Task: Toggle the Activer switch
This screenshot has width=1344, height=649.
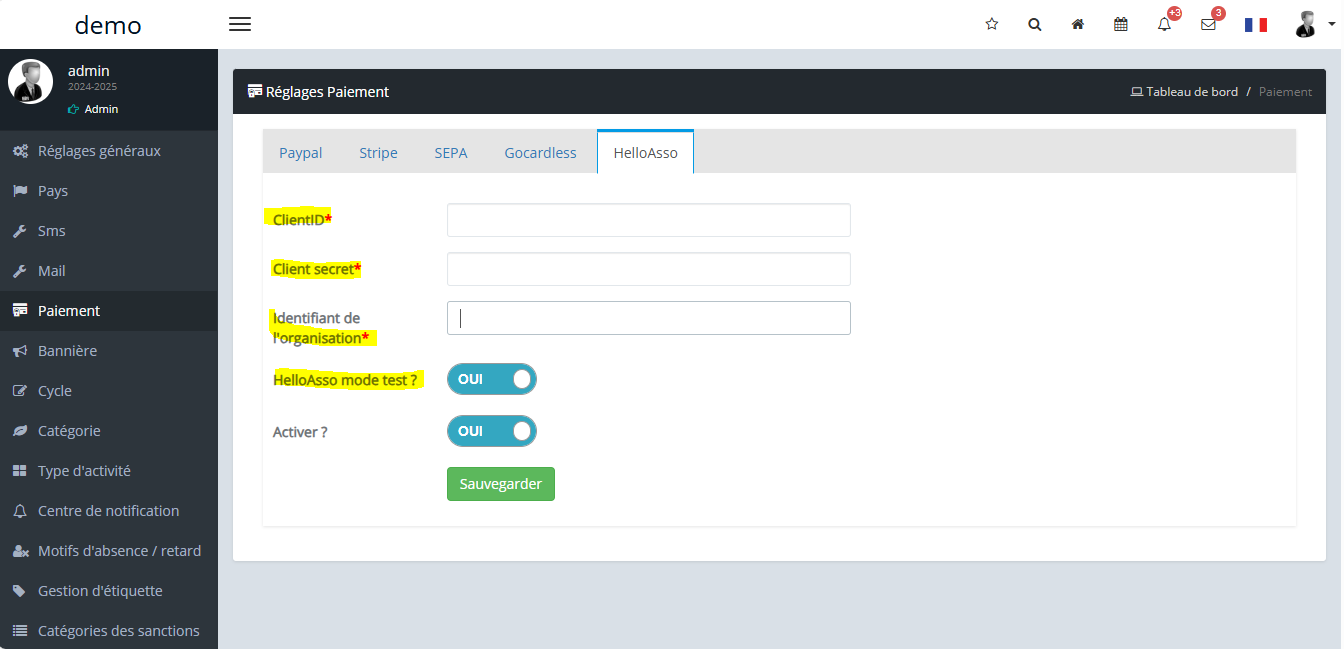Action: (492, 431)
